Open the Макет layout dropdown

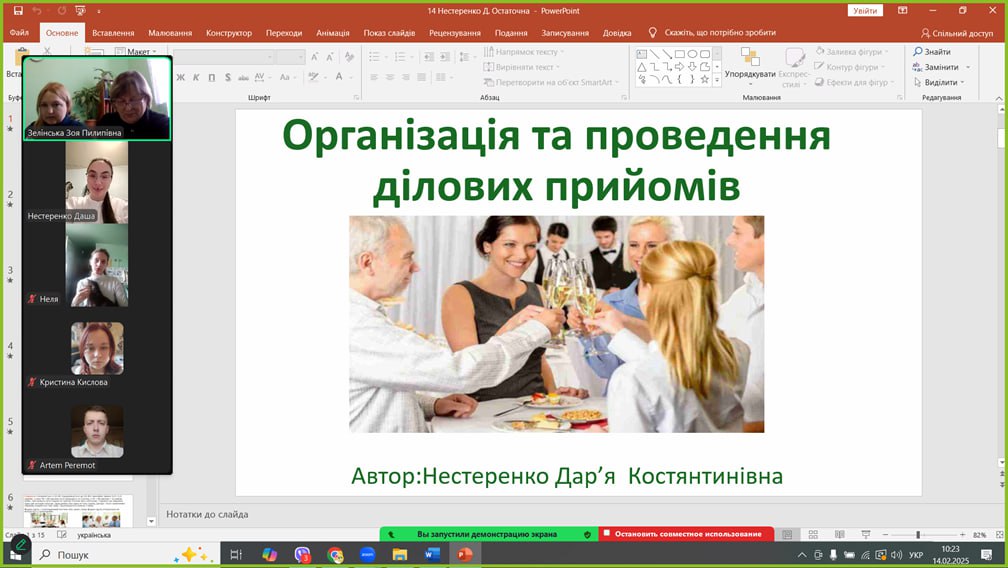coord(139,52)
